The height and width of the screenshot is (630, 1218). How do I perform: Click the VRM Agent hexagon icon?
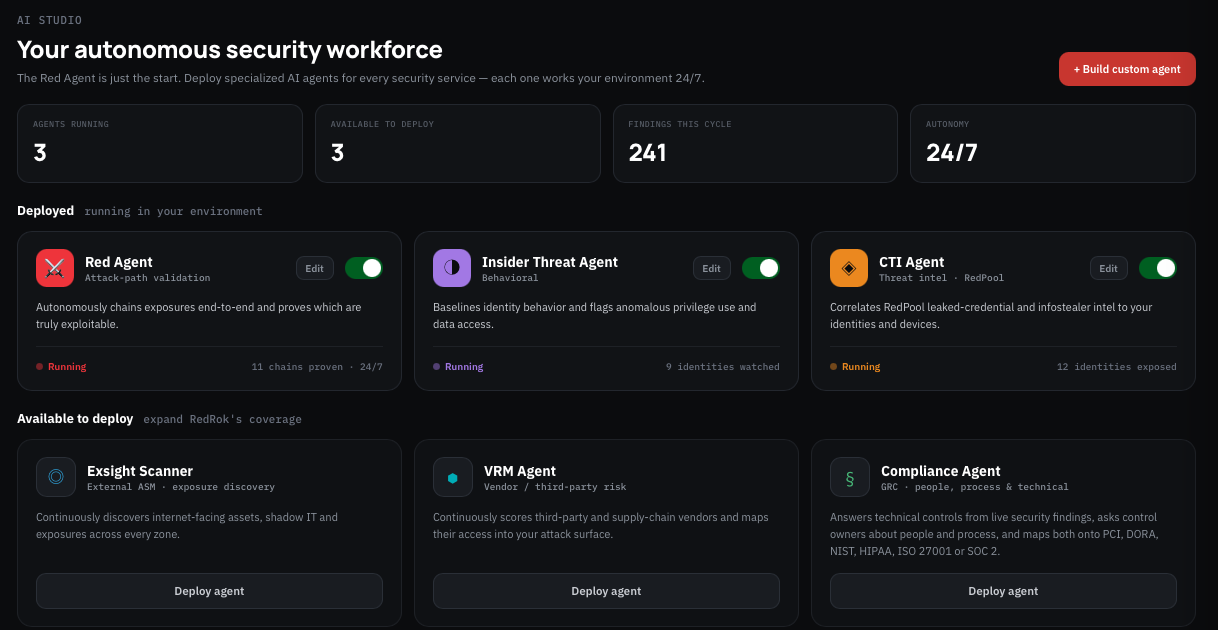452,477
